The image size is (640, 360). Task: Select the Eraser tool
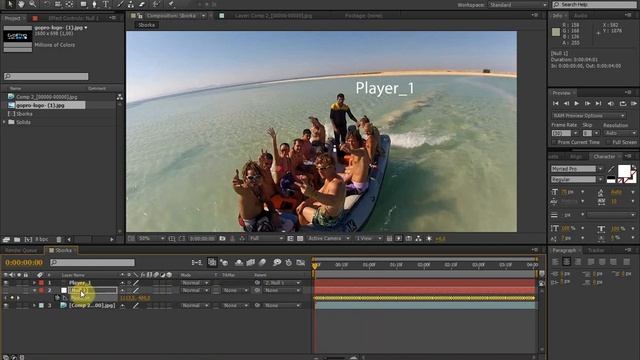142,4
